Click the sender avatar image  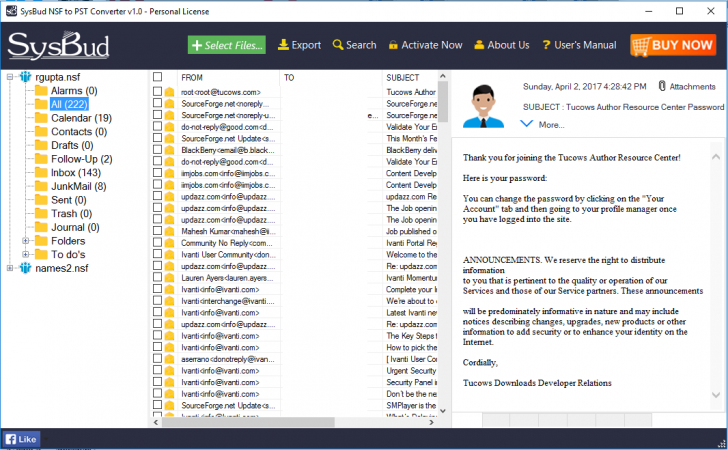point(483,106)
